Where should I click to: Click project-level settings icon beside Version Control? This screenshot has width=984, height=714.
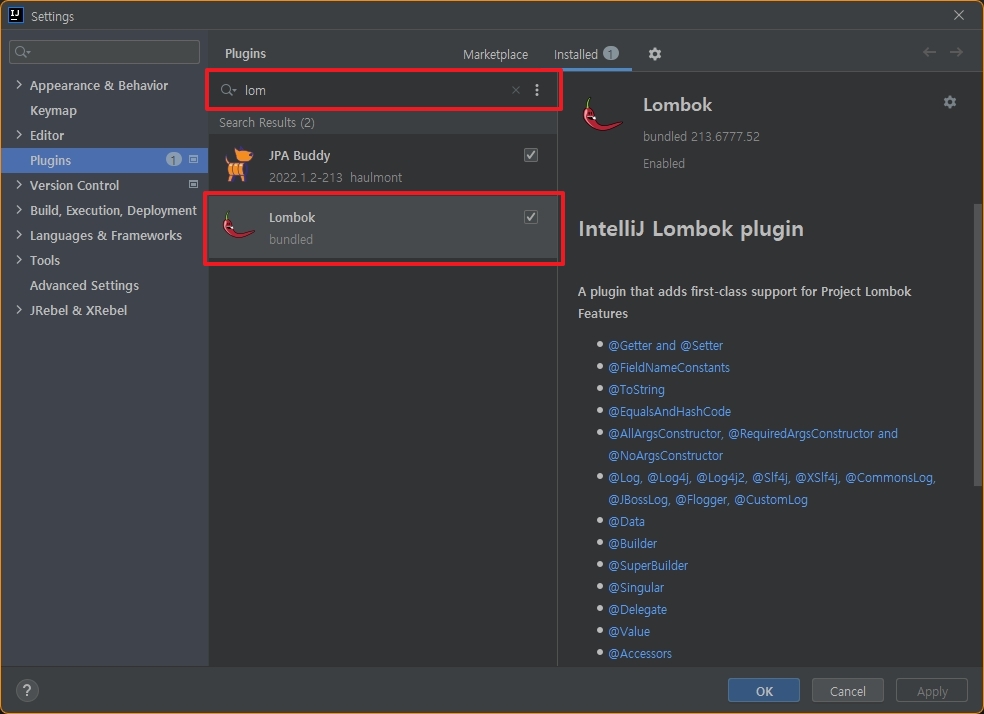(x=193, y=184)
